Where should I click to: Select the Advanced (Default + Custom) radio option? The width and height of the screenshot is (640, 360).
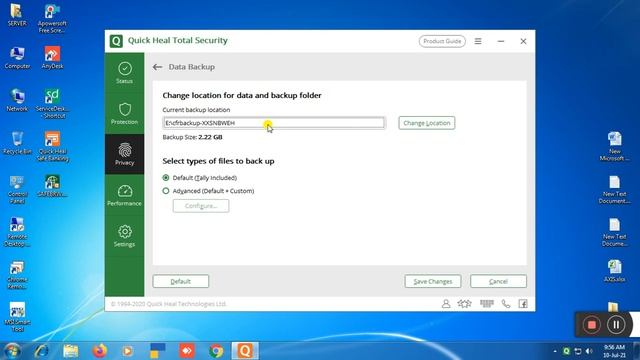coord(166,191)
